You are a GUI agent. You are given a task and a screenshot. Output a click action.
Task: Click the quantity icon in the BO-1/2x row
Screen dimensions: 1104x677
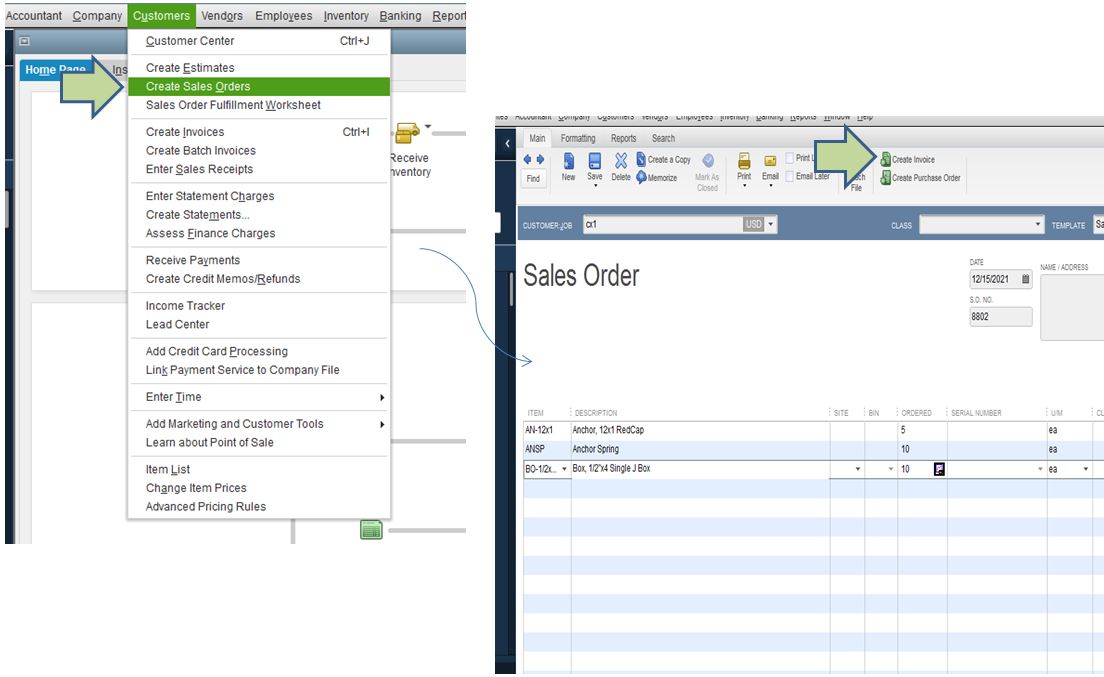click(939, 469)
